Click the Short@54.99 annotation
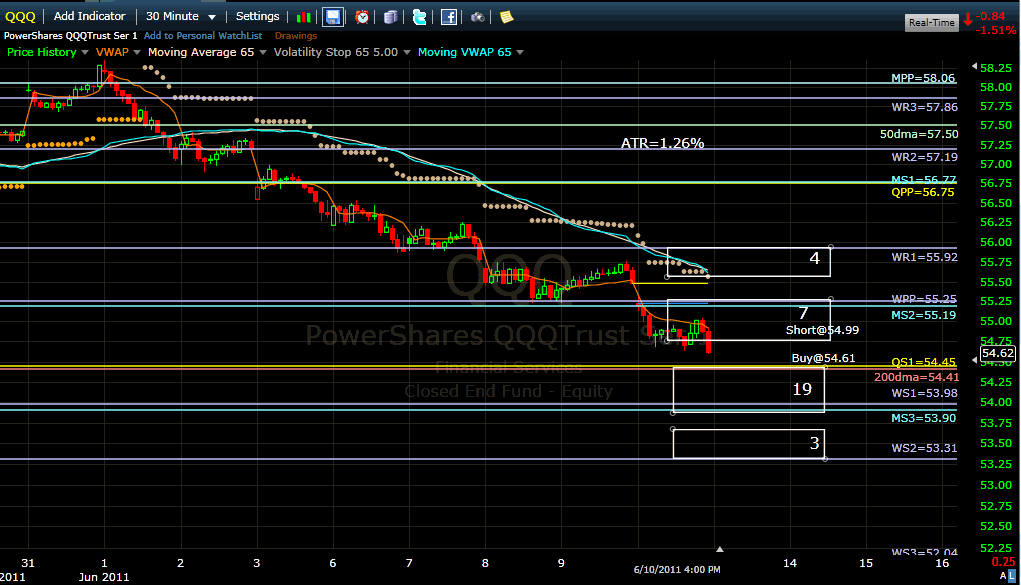 [x=822, y=330]
